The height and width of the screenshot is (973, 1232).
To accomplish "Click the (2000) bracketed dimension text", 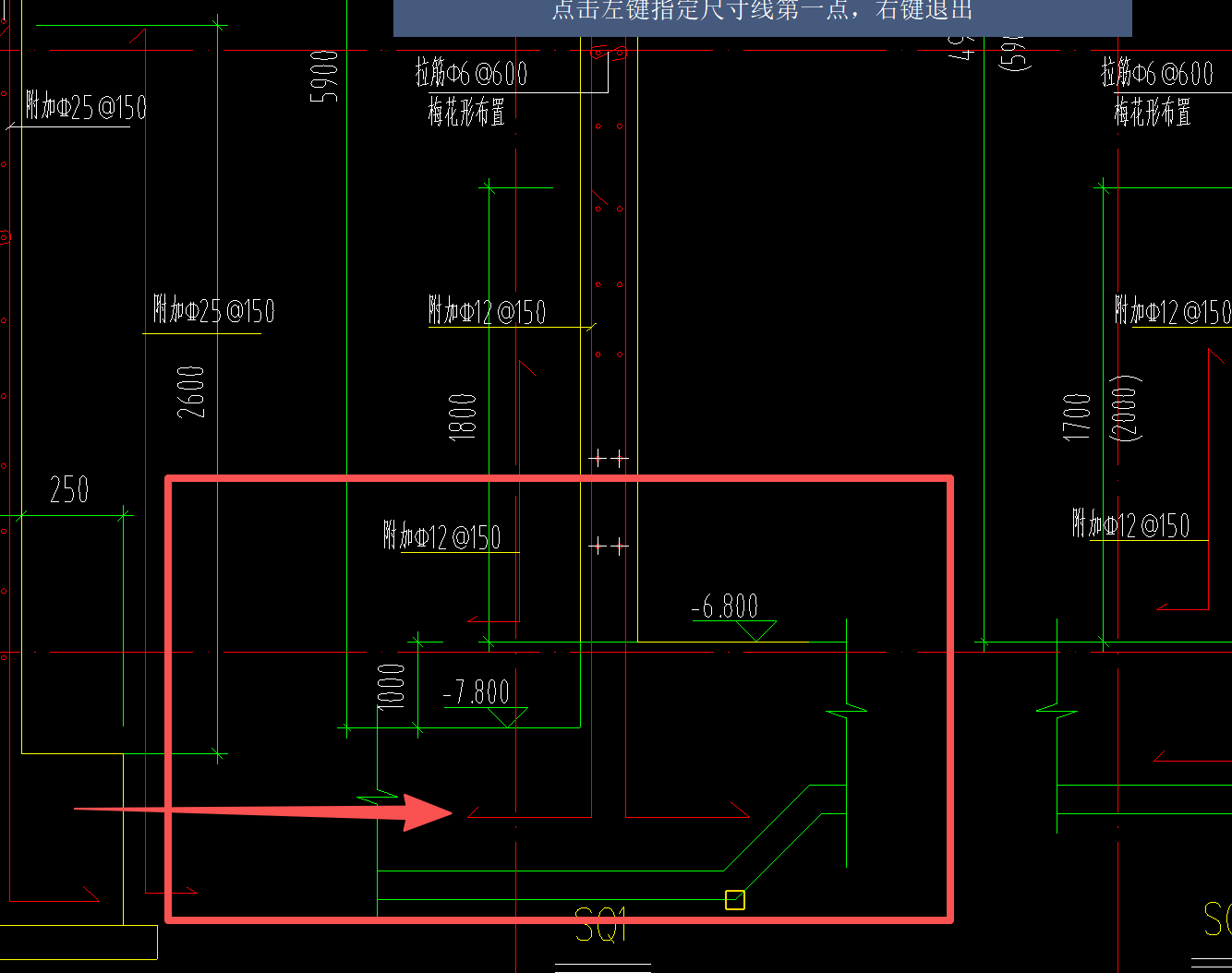I will (x=1126, y=407).
